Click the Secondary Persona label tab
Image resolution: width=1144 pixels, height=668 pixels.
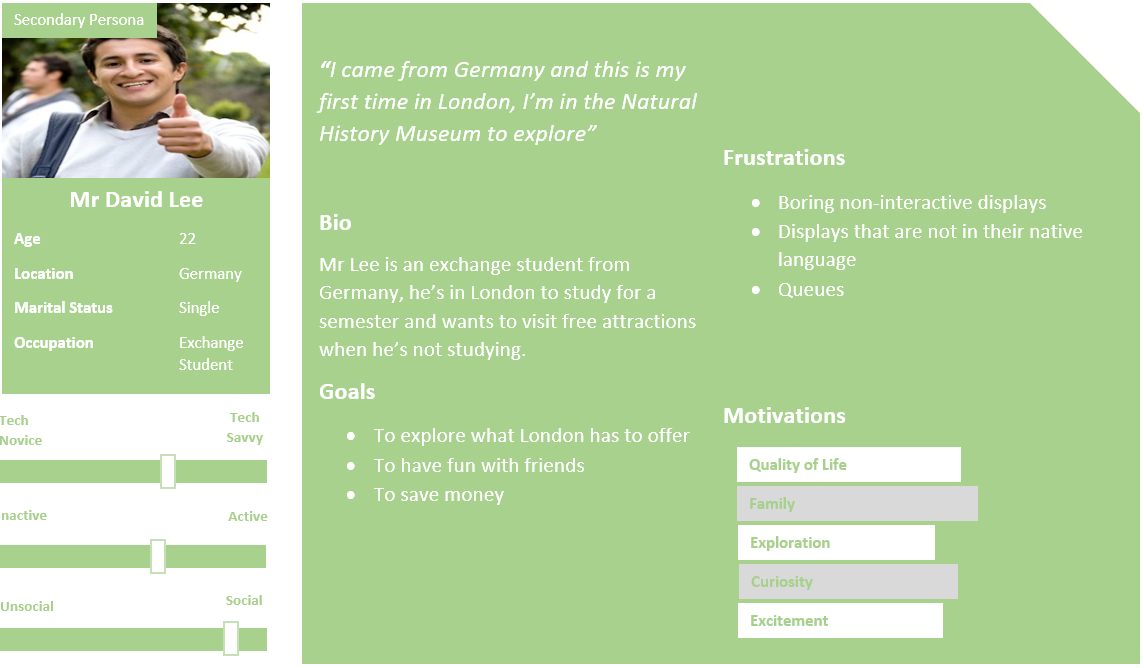point(79,20)
